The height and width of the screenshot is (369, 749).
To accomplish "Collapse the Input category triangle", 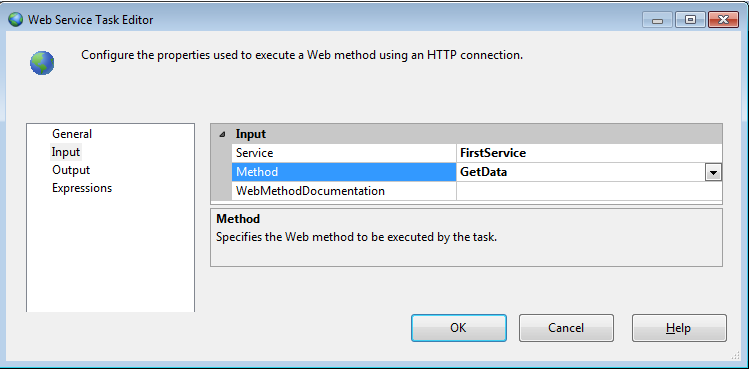I will 222,134.
